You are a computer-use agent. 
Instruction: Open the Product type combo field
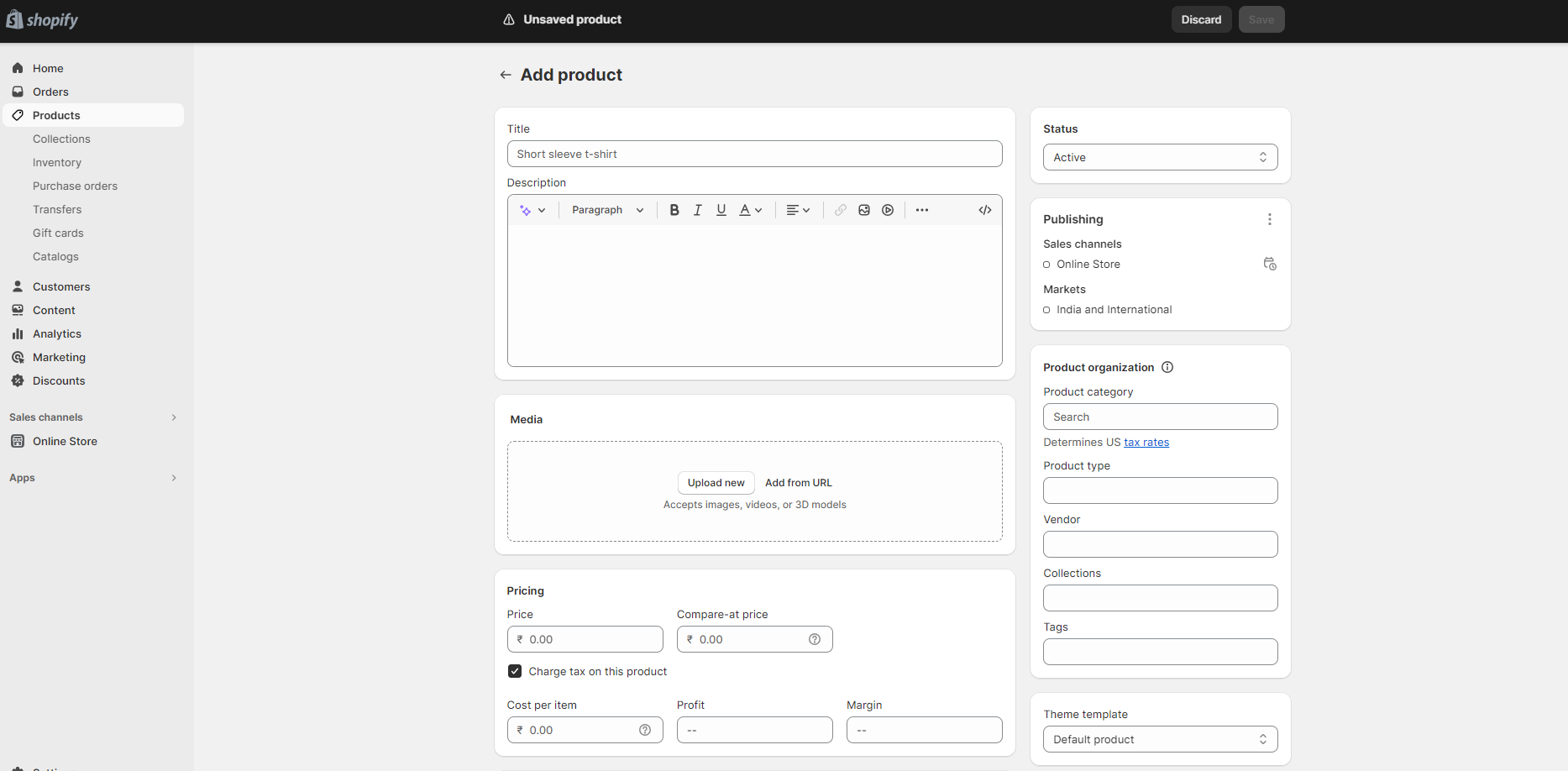tap(1160, 490)
